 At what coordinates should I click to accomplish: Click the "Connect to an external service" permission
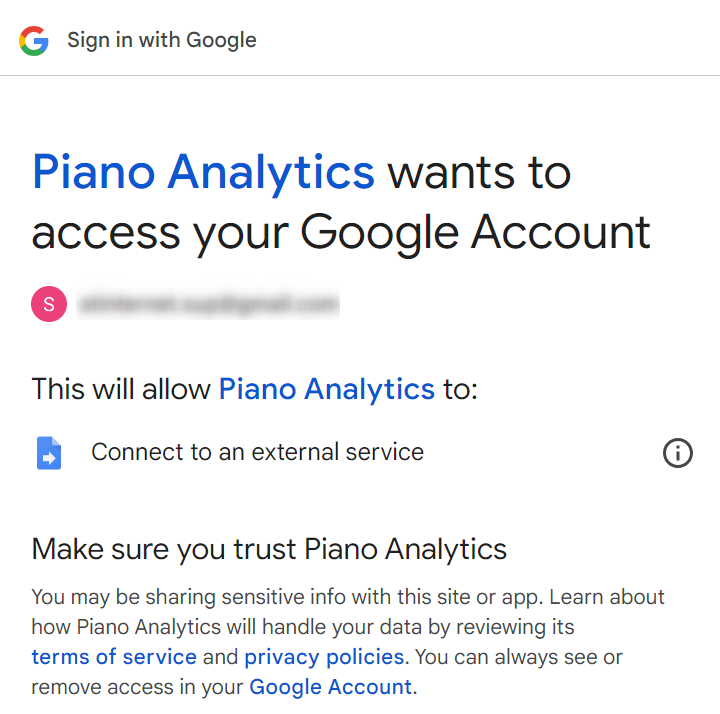click(257, 452)
